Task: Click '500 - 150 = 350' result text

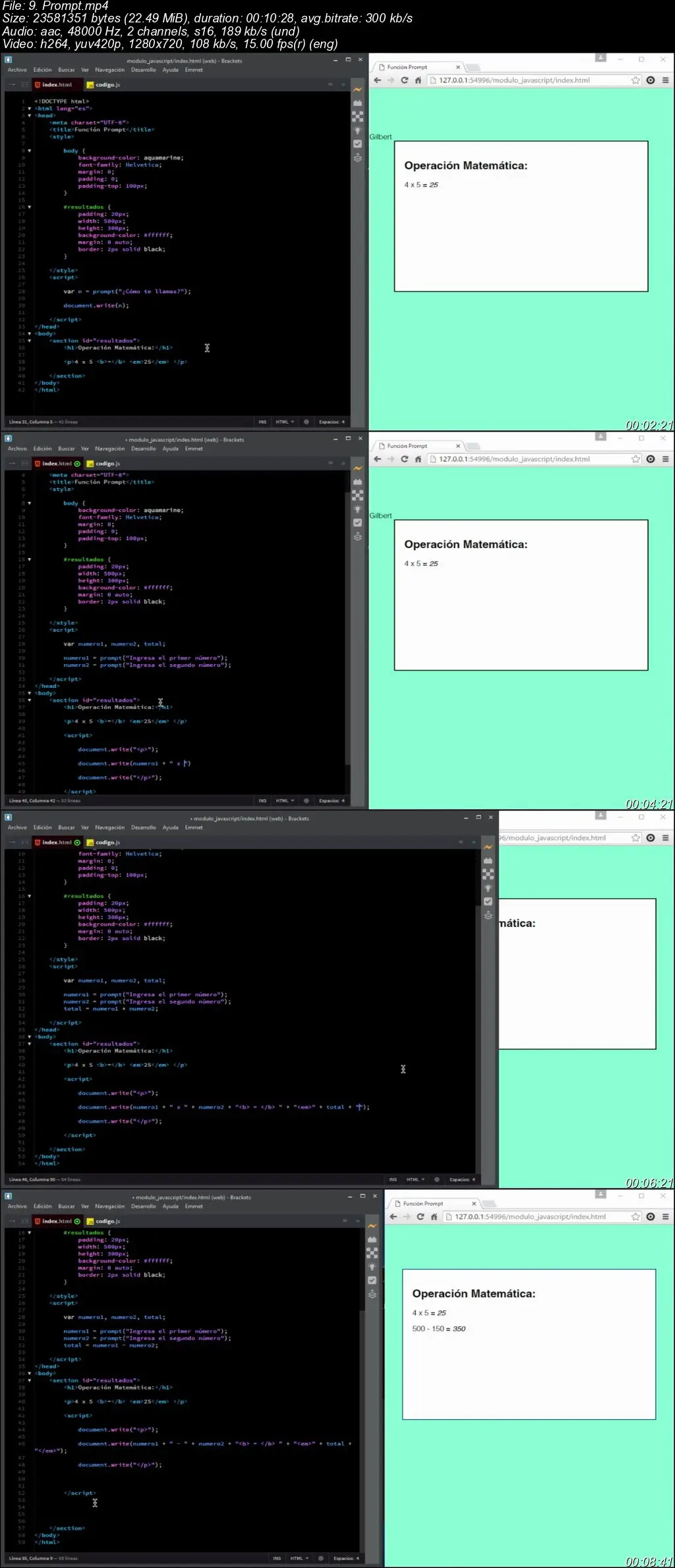Action: [439, 1329]
